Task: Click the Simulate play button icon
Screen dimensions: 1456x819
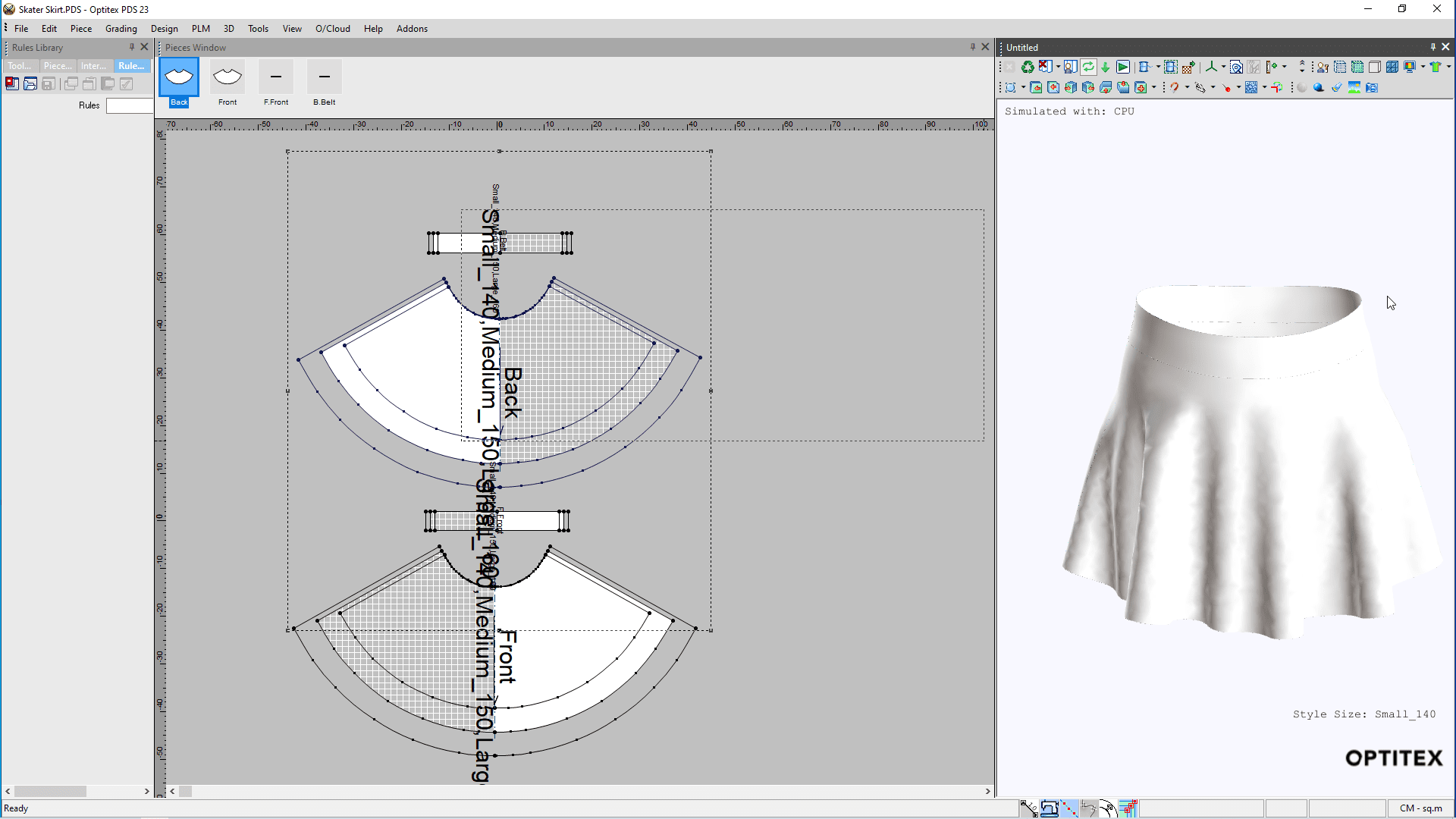Action: (1123, 67)
